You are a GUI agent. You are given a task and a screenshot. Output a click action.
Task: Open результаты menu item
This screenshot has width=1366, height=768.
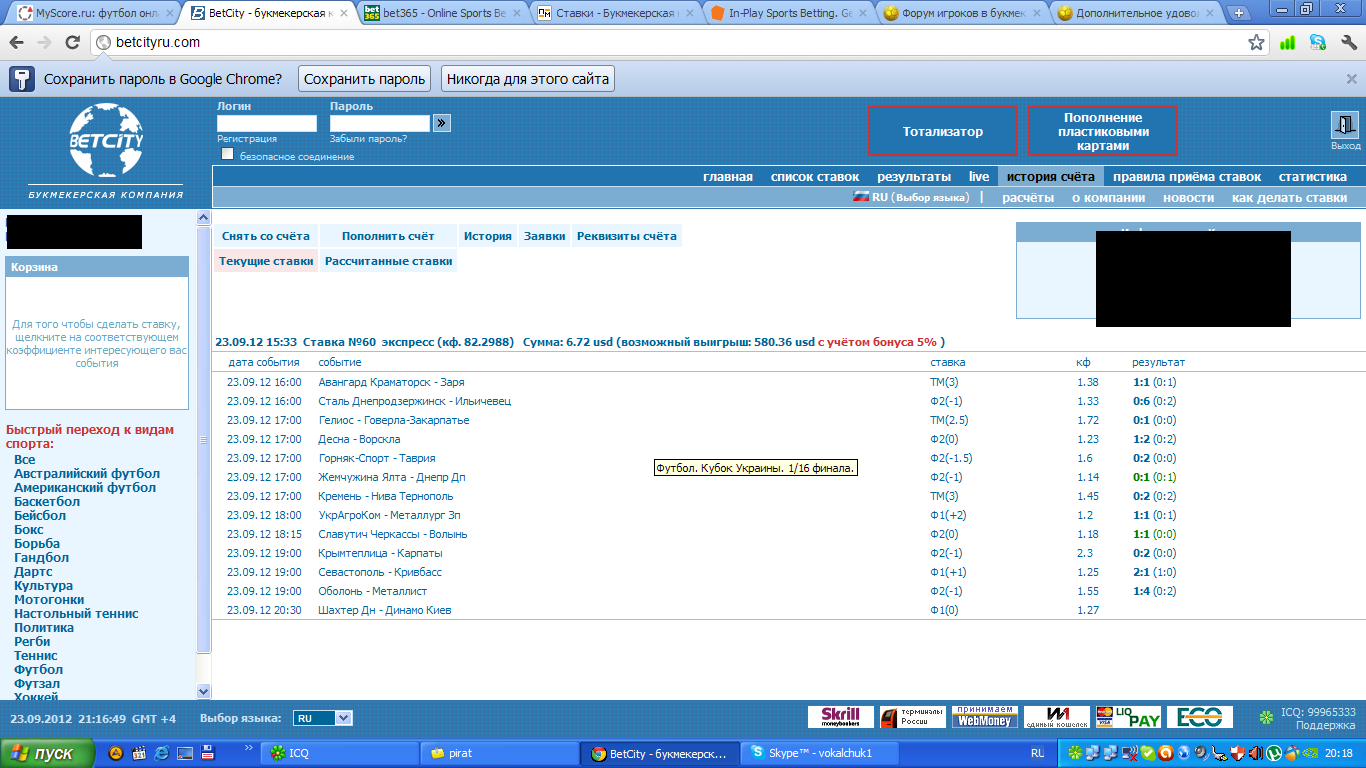(914, 177)
